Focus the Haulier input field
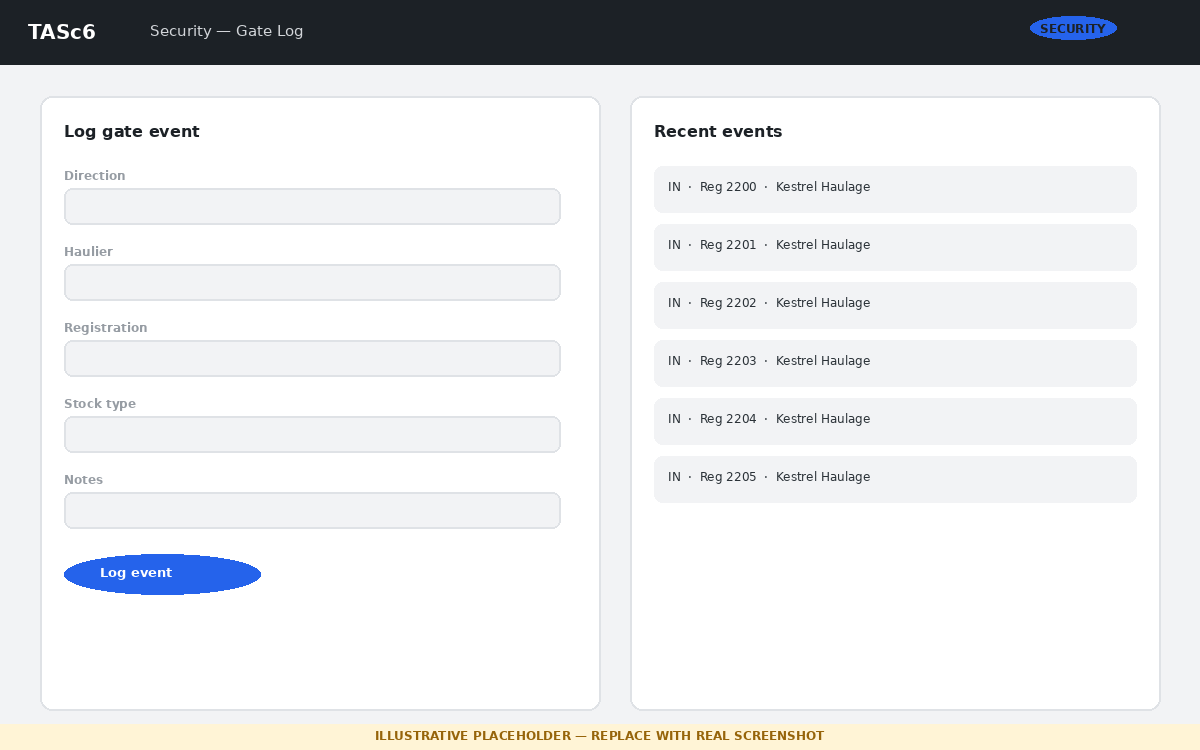Screen dimensions: 1200x750 click(x=312, y=283)
